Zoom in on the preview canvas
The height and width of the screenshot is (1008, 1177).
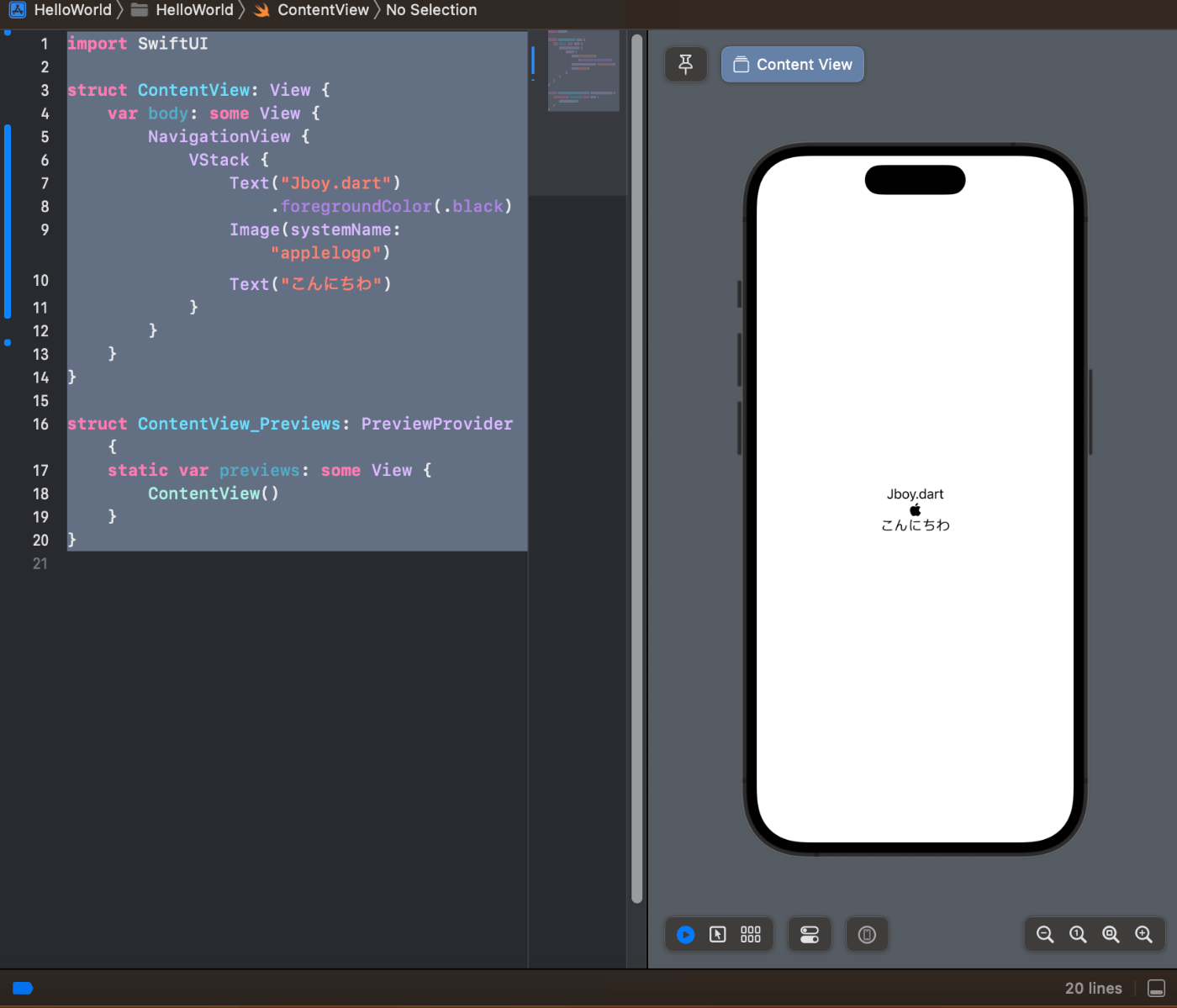(x=1143, y=934)
